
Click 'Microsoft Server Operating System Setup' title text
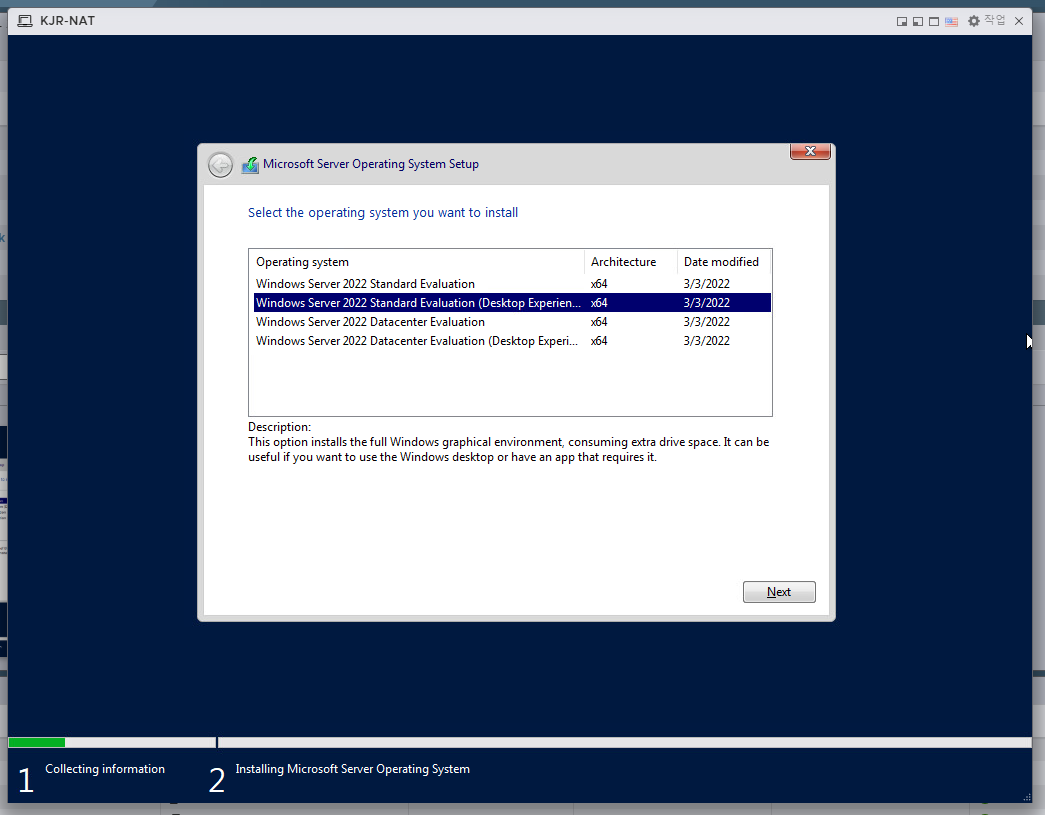[371, 164]
